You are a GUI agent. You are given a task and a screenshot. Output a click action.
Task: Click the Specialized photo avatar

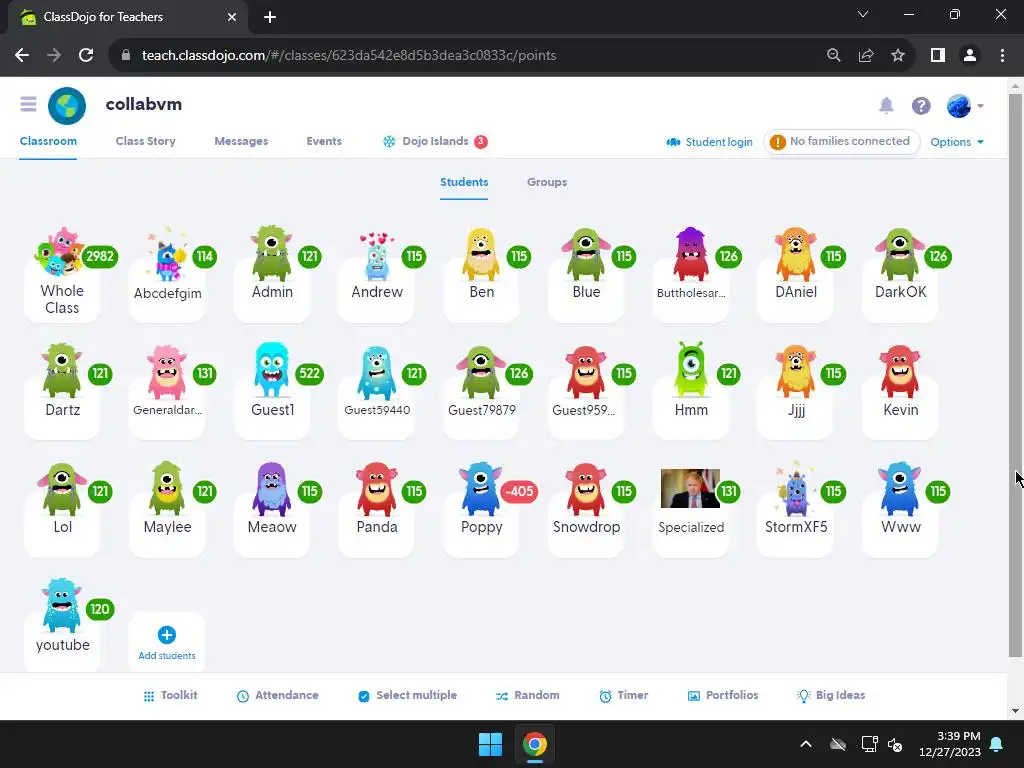tap(690, 488)
